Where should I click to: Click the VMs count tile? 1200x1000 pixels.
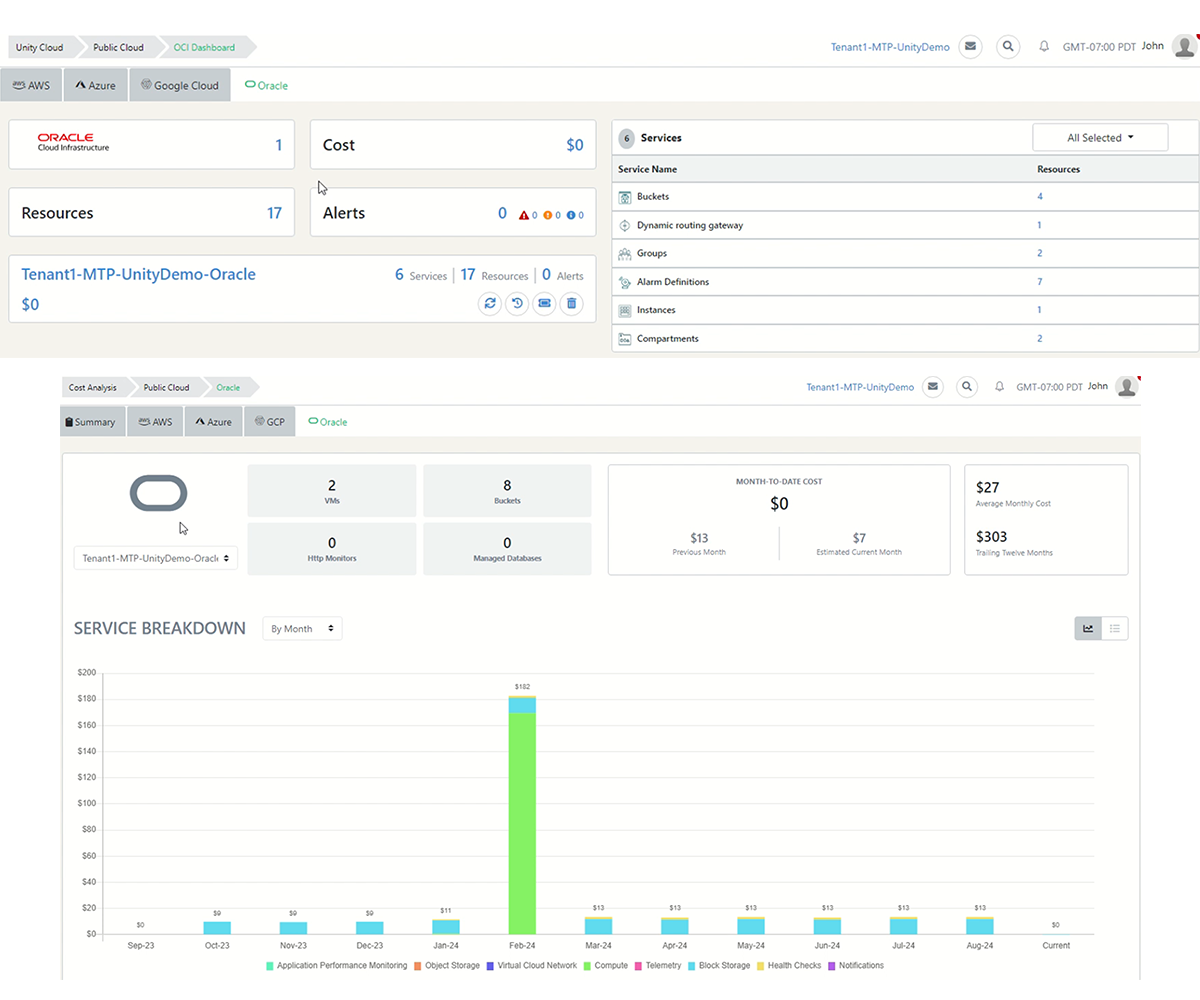click(332, 490)
